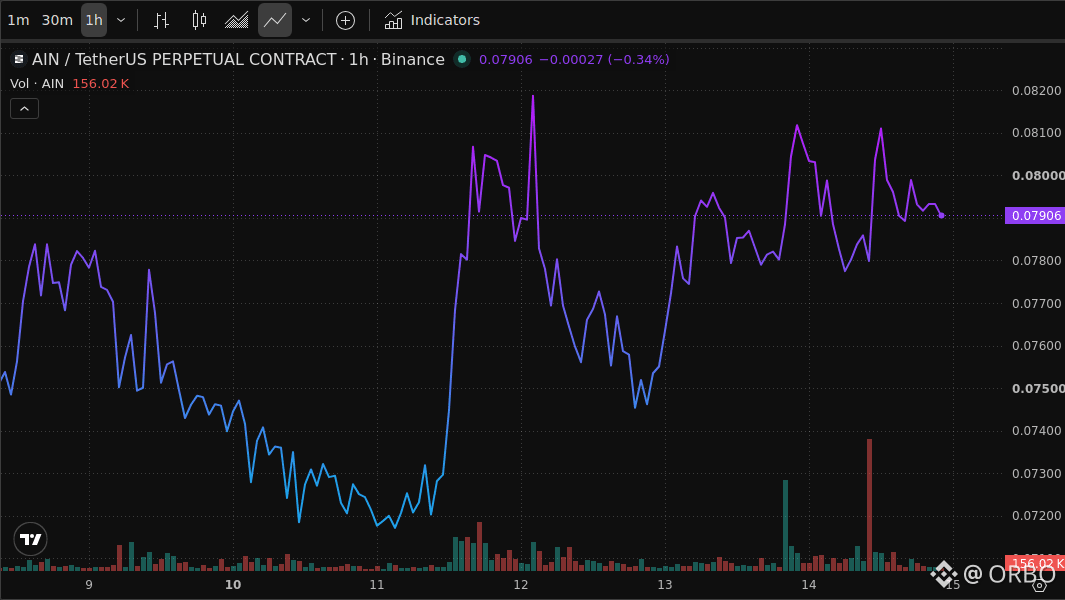
Task: Click date 14 on the time axis
Action: pos(809,584)
